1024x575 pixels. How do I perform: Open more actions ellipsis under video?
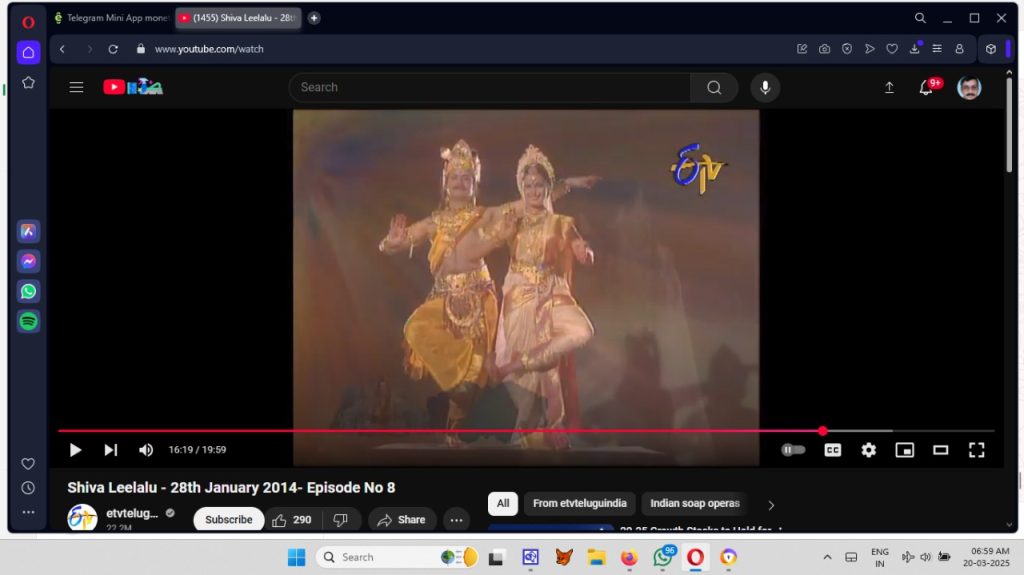click(456, 520)
